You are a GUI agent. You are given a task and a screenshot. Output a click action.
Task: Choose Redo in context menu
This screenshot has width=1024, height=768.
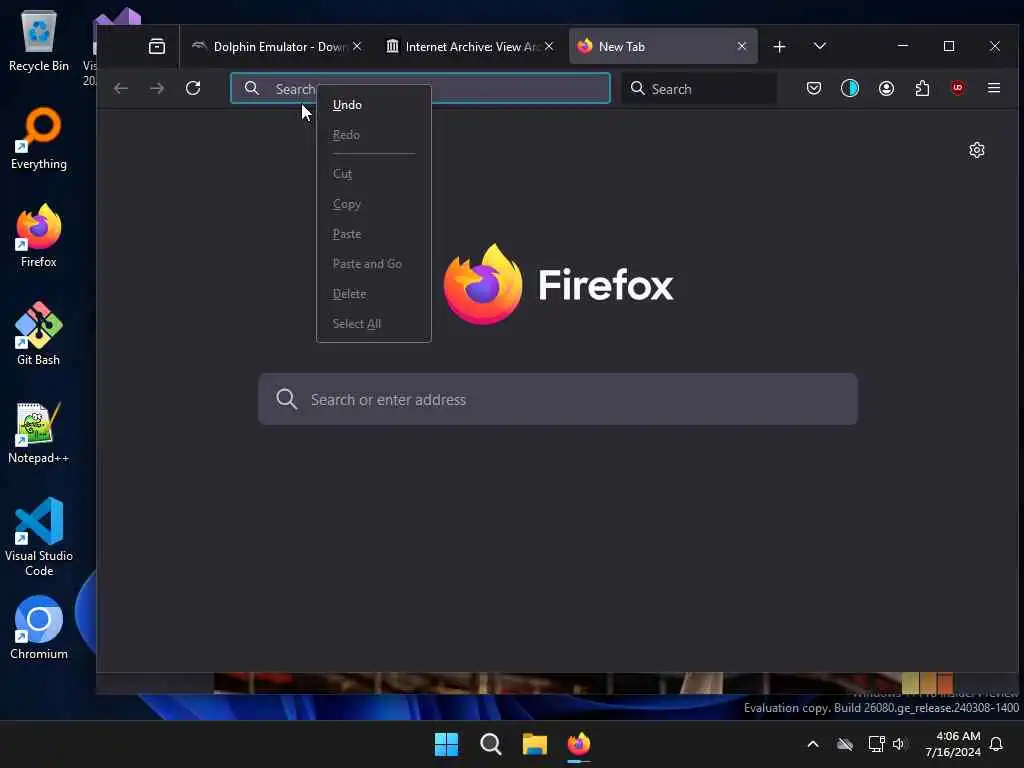tap(374, 135)
